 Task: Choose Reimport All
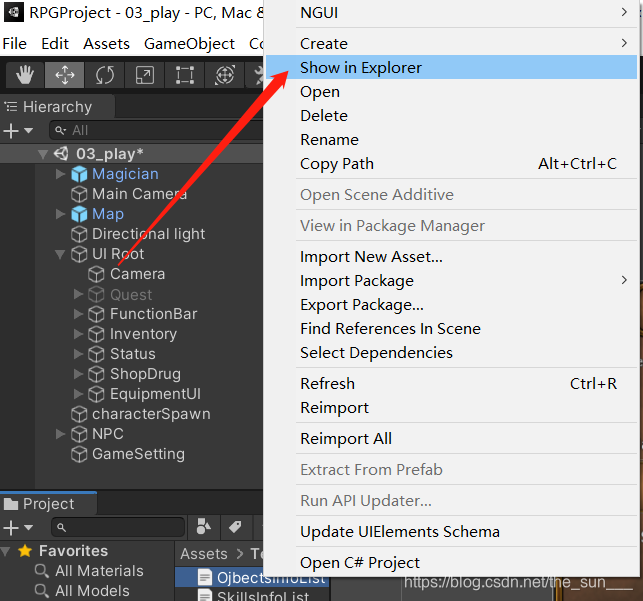pos(451,439)
